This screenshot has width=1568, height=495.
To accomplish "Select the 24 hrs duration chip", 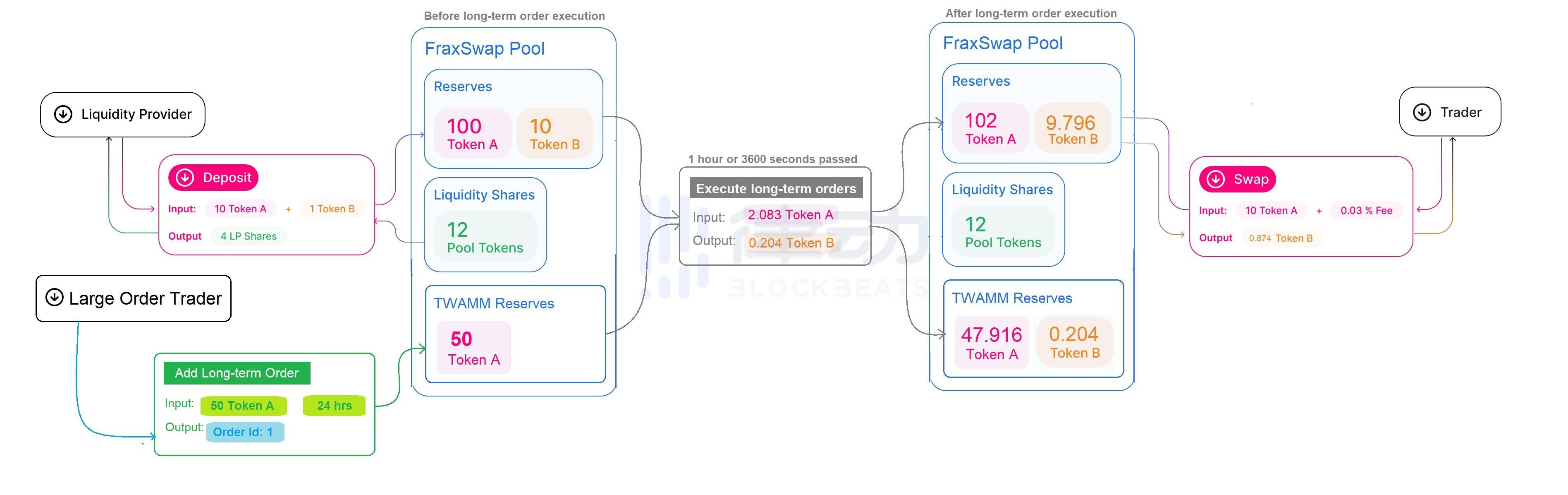I will coord(334,405).
